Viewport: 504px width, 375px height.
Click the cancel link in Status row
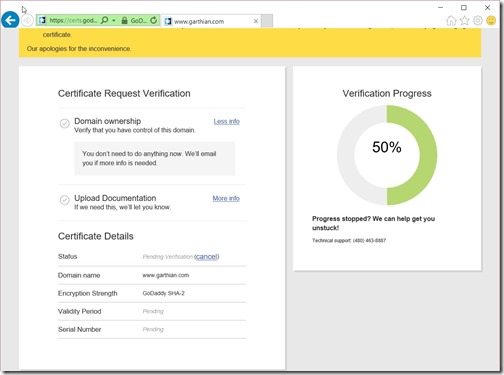[207, 256]
